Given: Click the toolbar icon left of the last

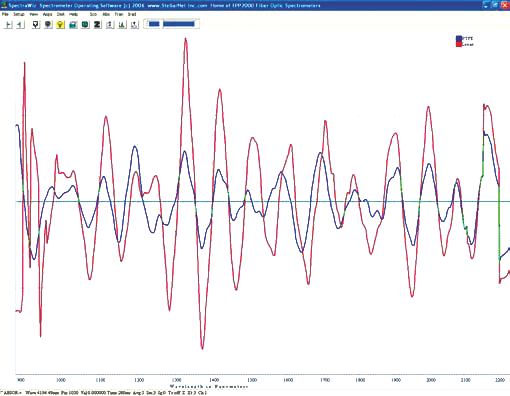Looking at the screenshot, I should pyautogui.click(x=122, y=24).
